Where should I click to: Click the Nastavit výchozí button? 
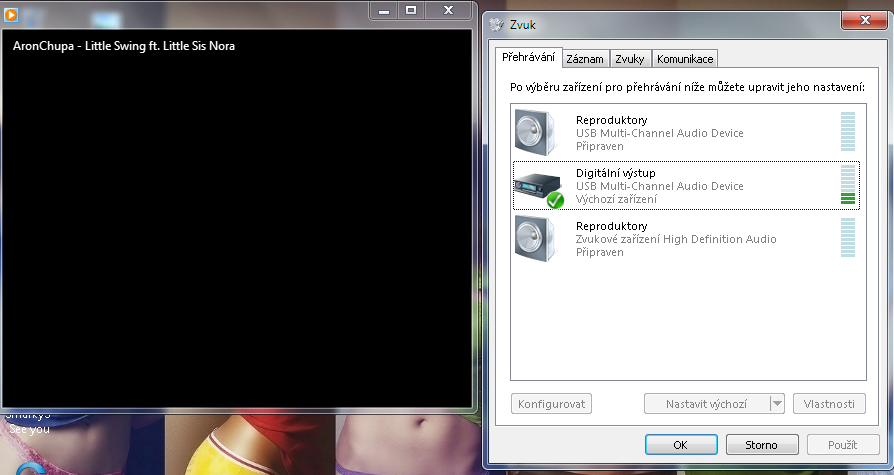point(706,404)
